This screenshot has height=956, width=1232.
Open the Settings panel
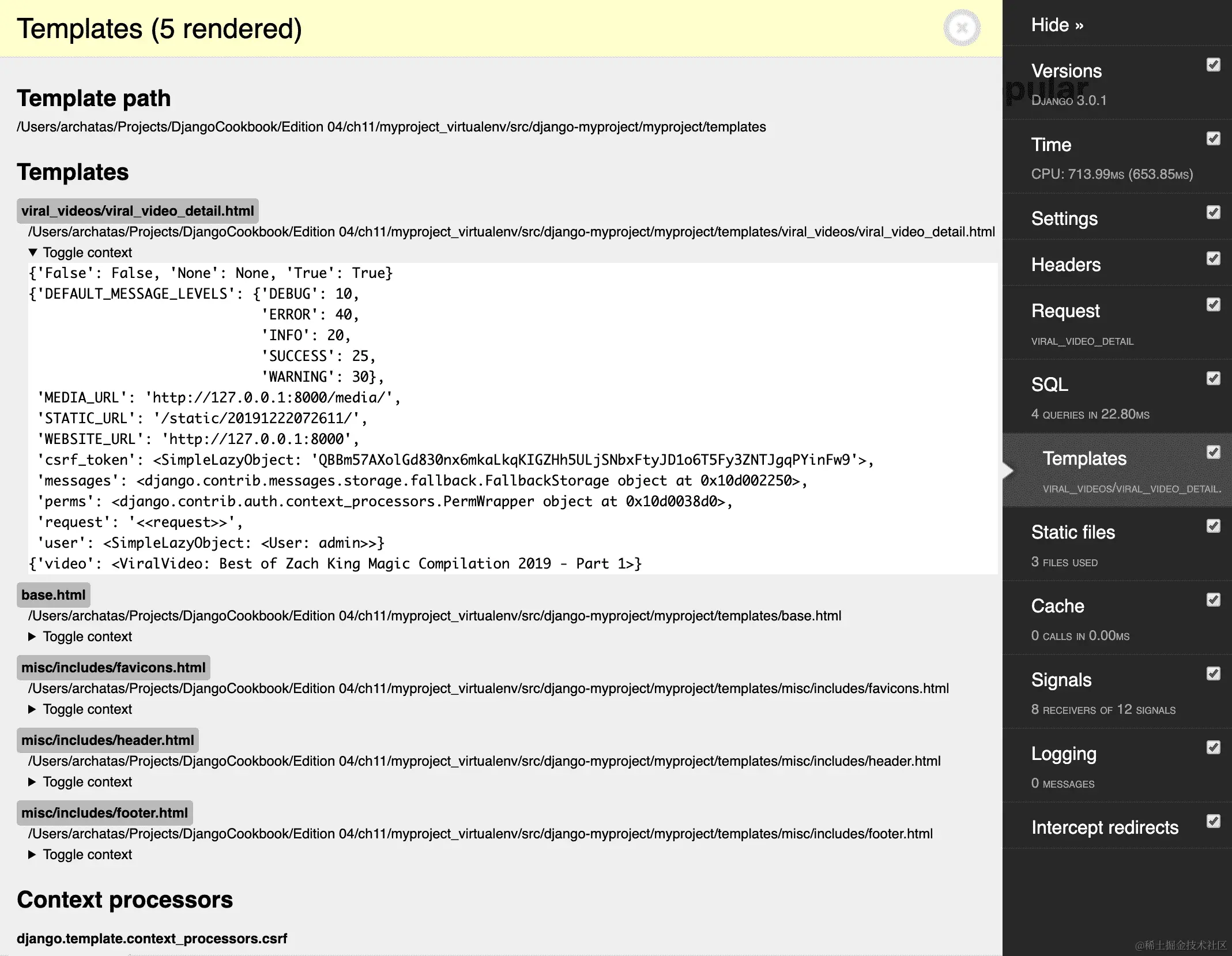click(1064, 219)
